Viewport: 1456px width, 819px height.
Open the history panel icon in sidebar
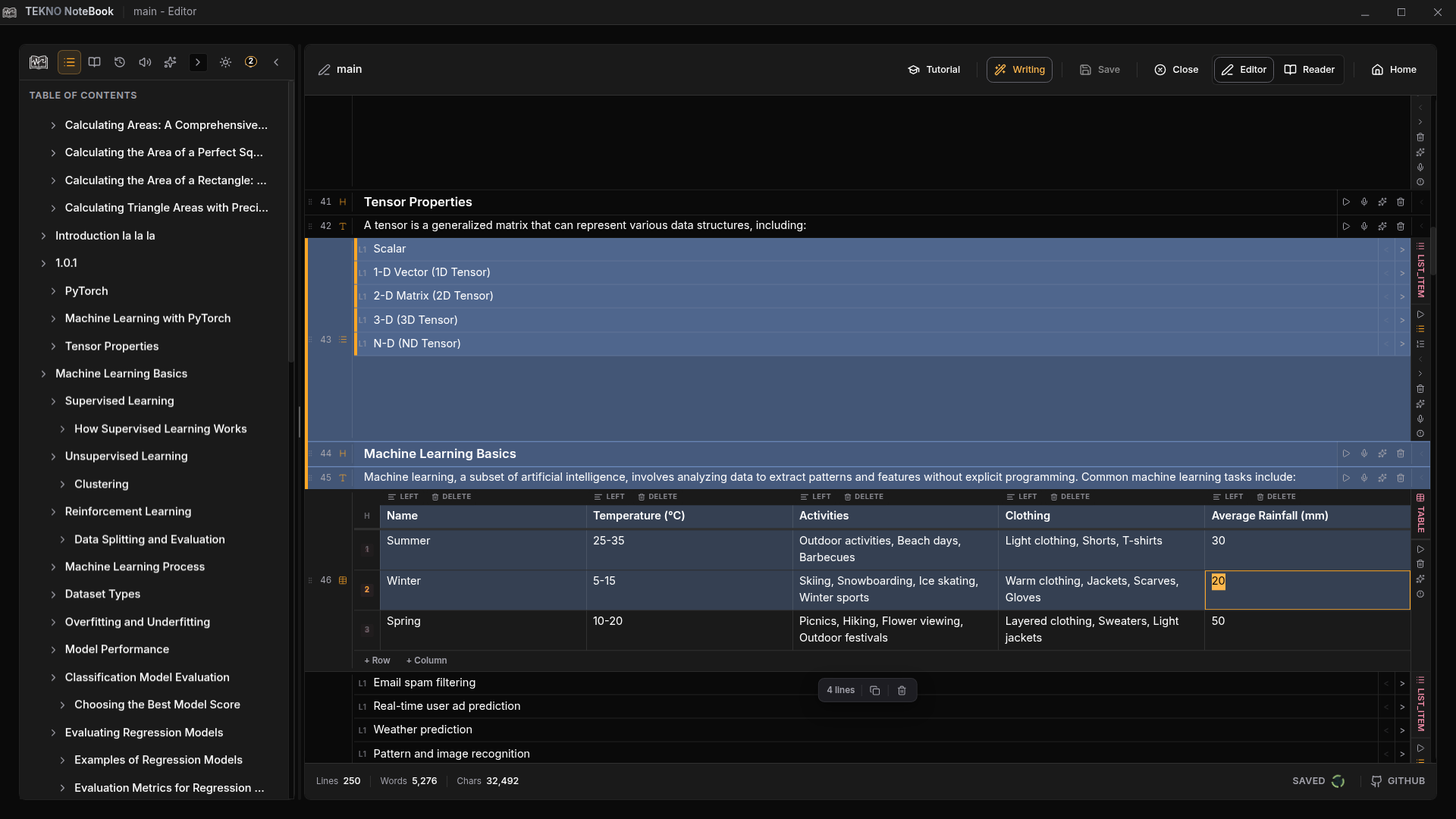click(120, 62)
